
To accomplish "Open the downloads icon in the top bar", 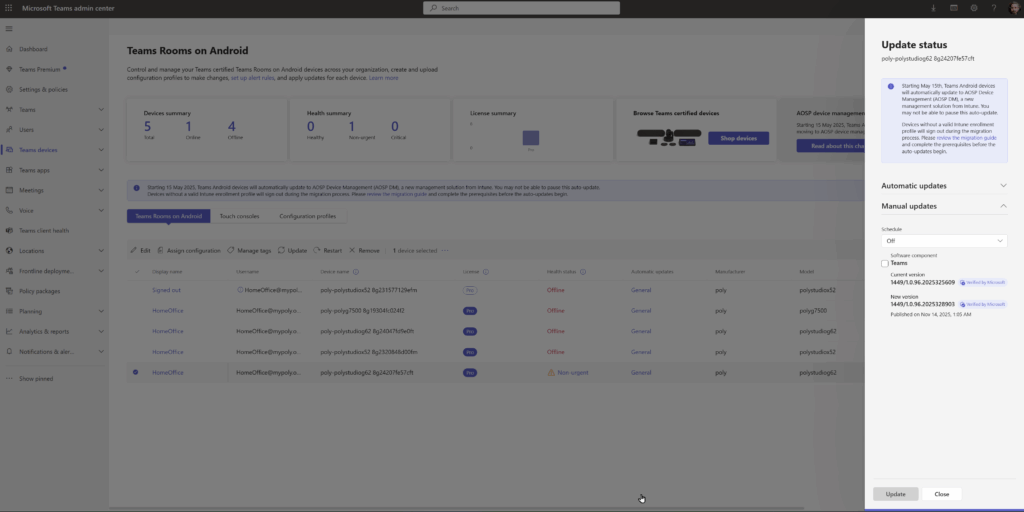I will (934, 8).
